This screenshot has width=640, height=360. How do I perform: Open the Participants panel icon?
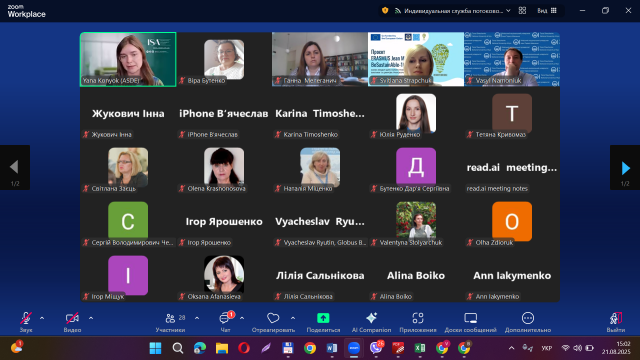[x=171, y=318]
